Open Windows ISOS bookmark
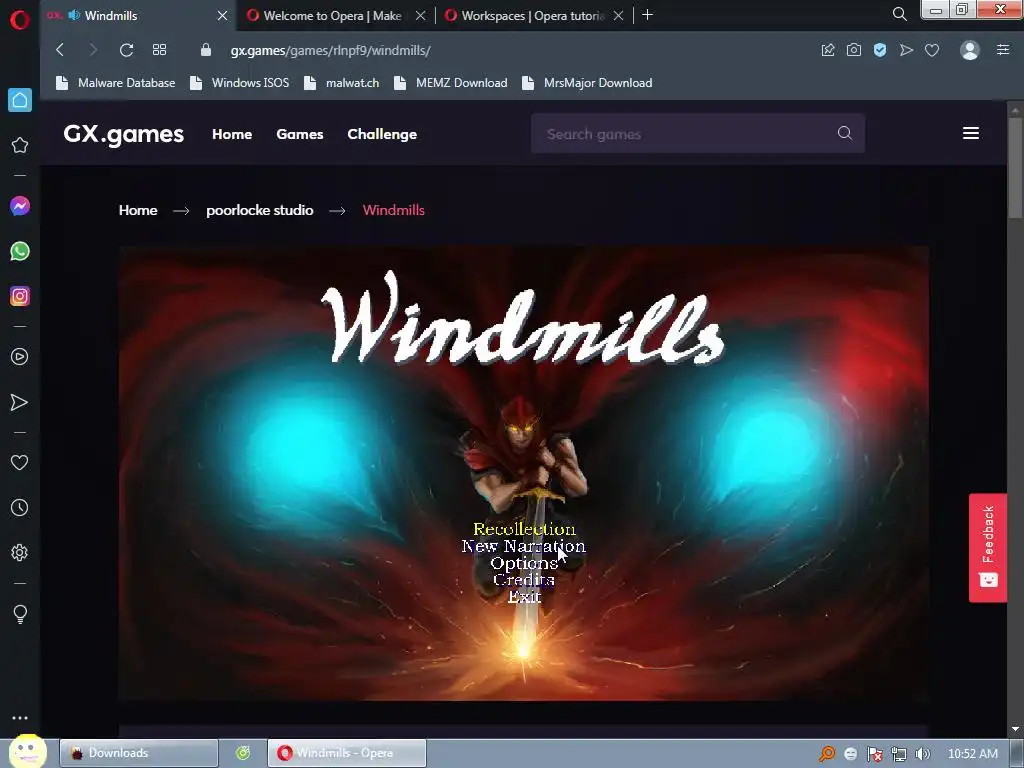Screen dimensions: 1024x768 (x=240, y=83)
